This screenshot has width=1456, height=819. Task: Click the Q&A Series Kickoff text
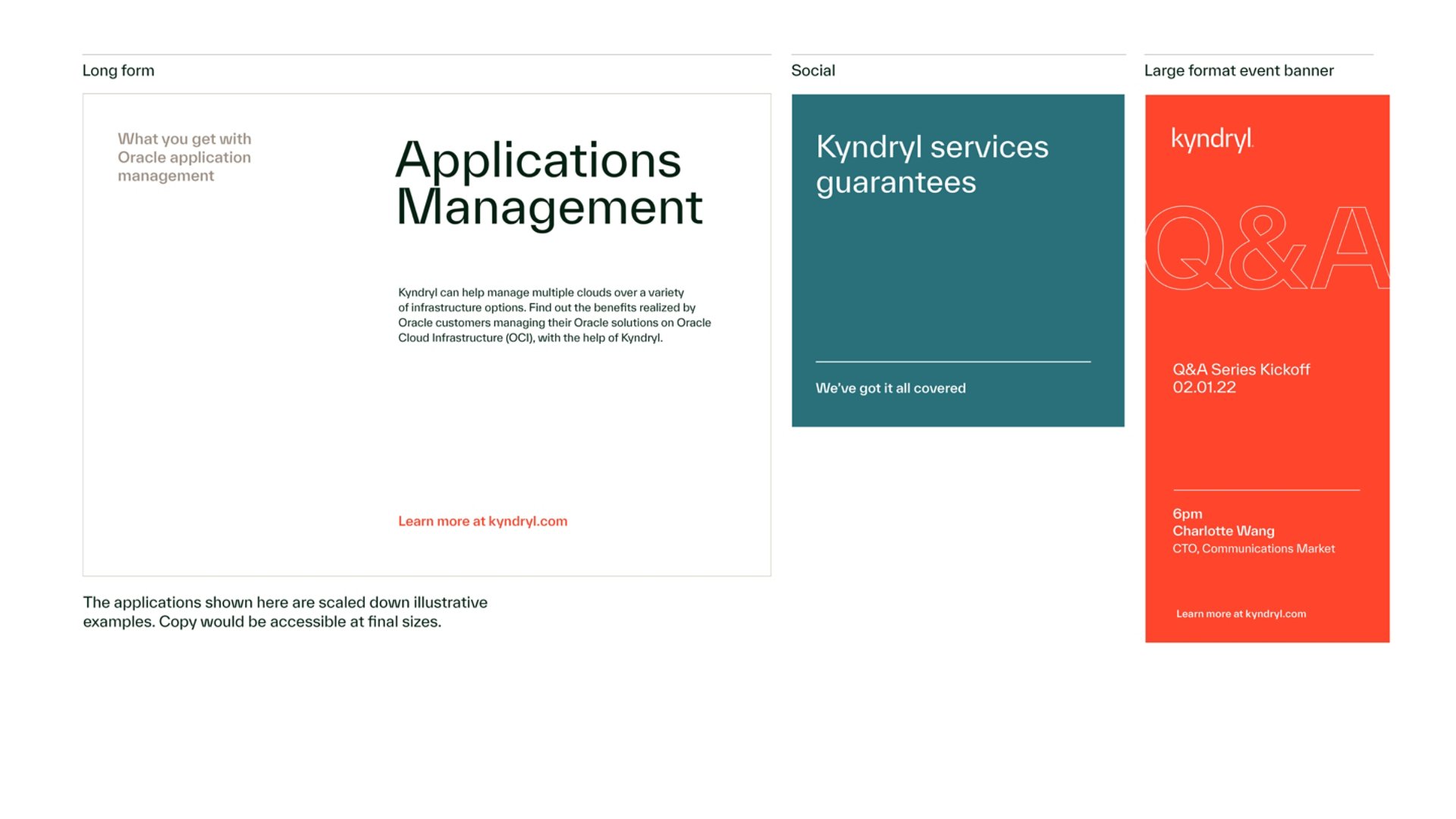[x=1241, y=369]
